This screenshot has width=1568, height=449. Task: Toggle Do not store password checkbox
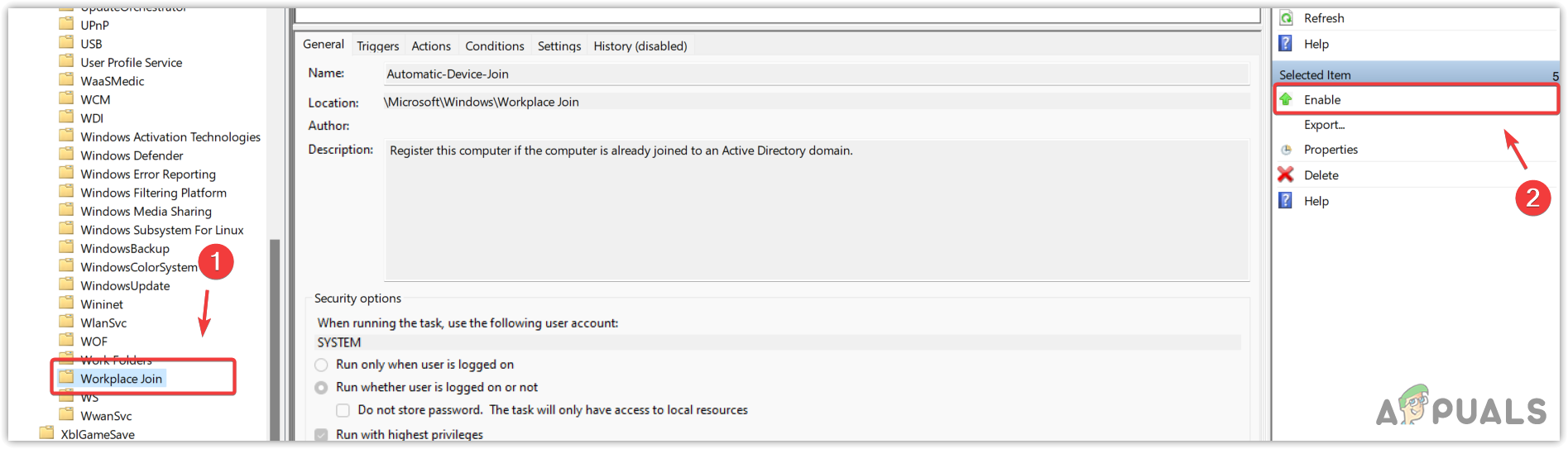point(343,410)
